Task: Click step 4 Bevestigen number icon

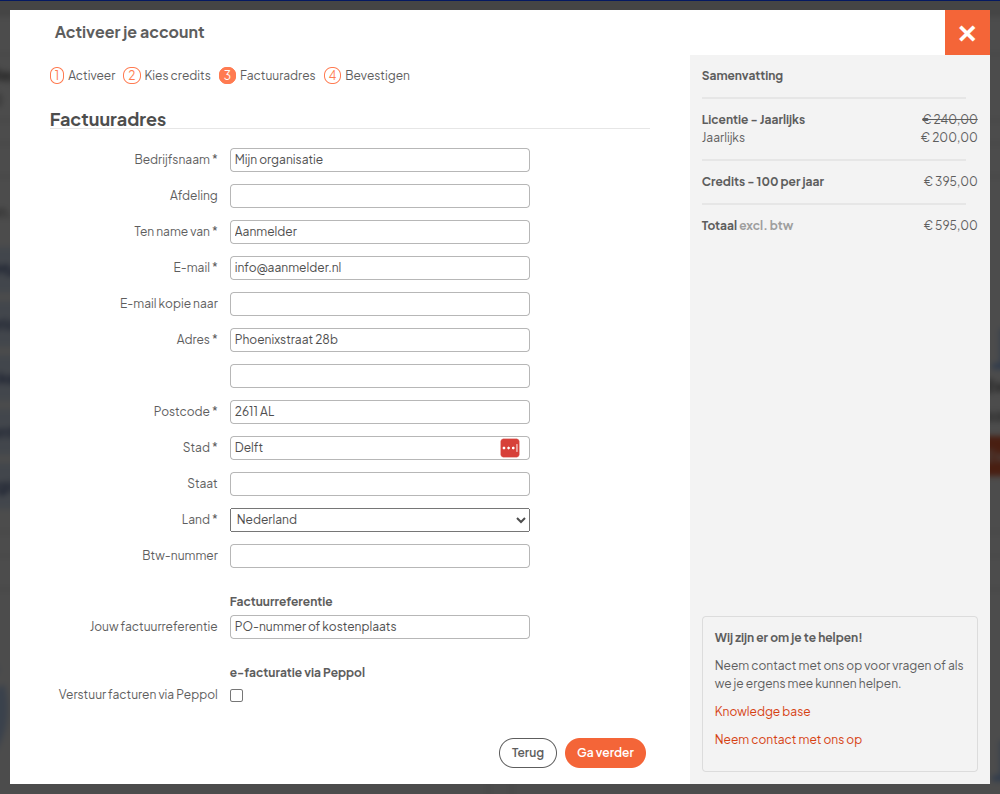Action: (333, 76)
